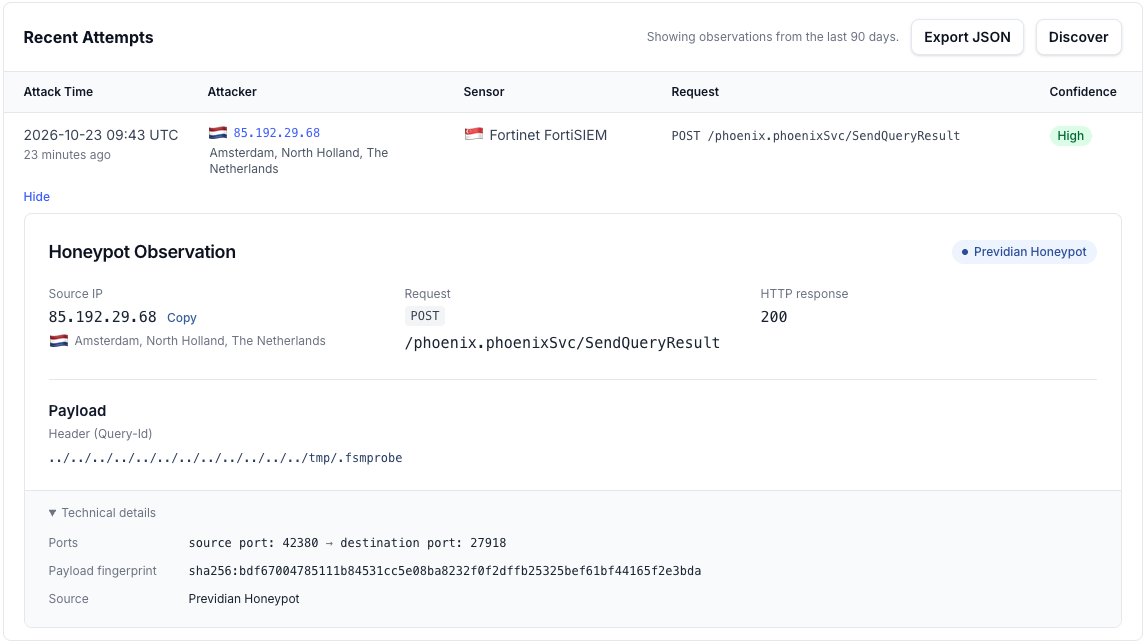1147x644 pixels.
Task: Click the Header (Query-Id) label
Action: 100,434
